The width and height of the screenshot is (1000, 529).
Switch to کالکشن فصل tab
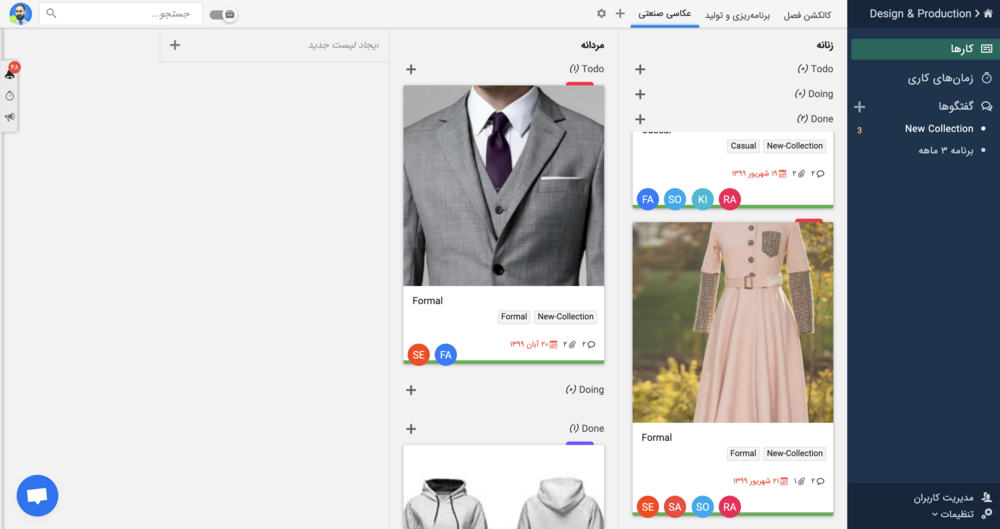[807, 15]
